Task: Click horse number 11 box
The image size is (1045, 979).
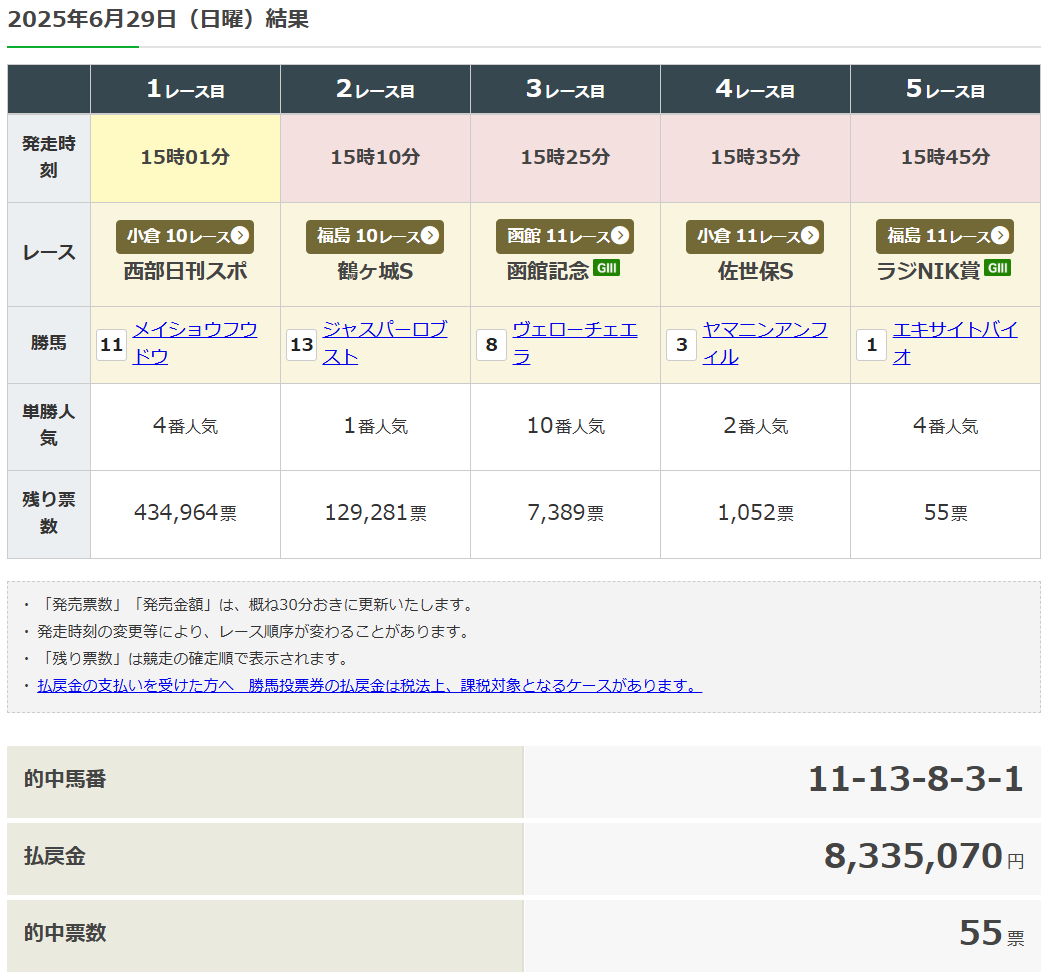Action: tap(111, 345)
